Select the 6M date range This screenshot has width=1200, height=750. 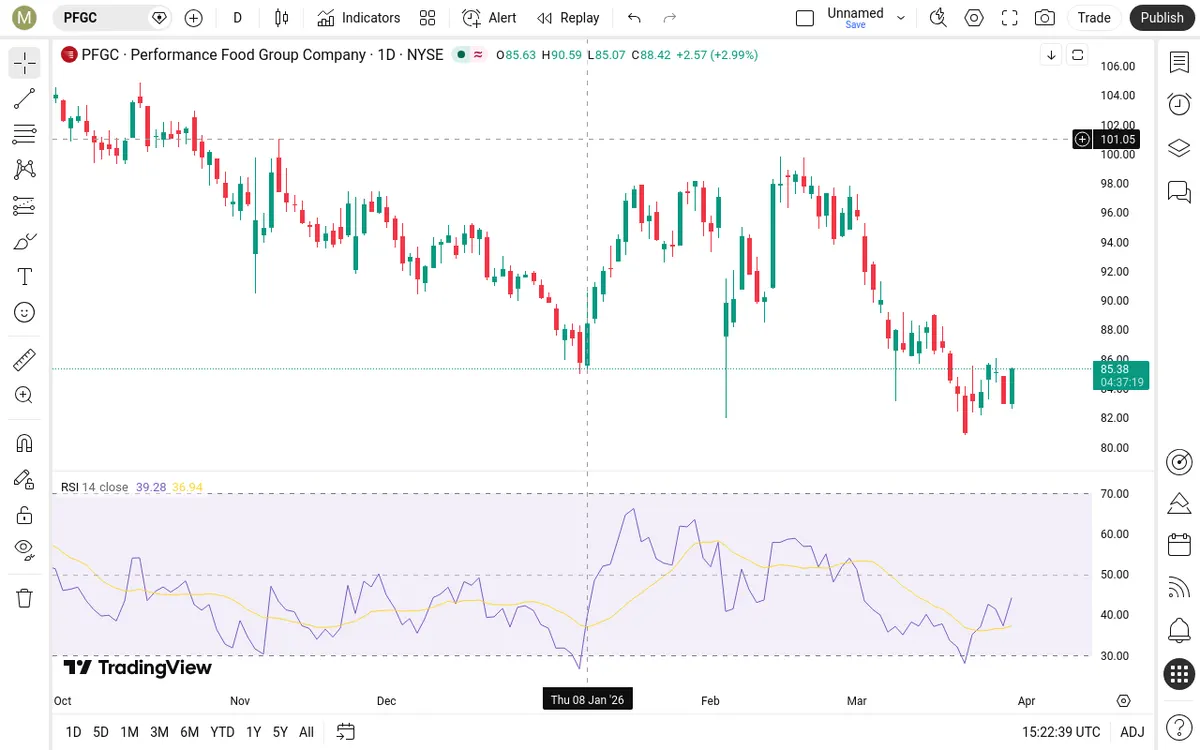coord(189,732)
